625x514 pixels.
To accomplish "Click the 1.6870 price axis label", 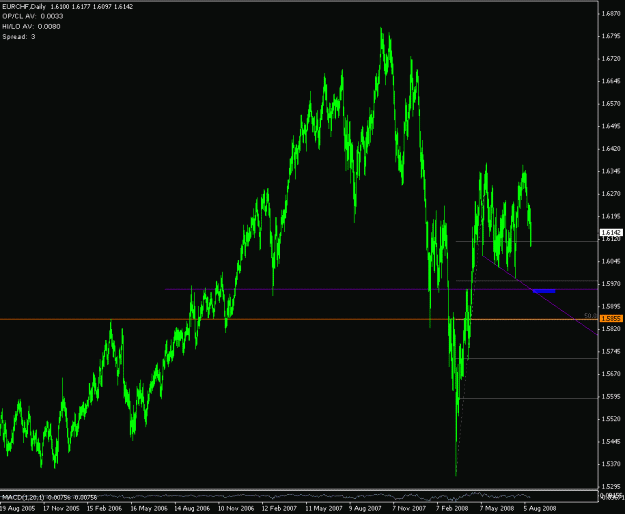I will pos(611,14).
